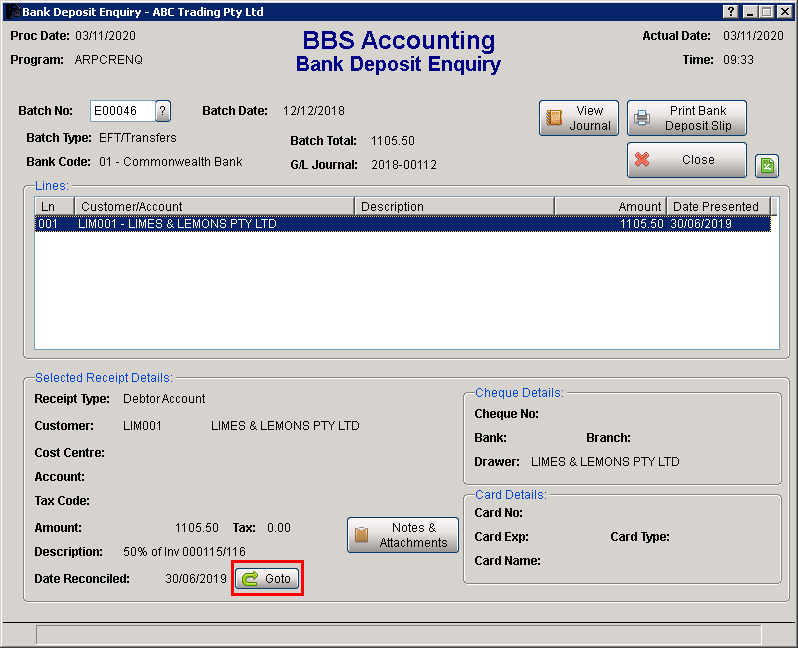Click the description text 50% of Inv 000115/116
The height and width of the screenshot is (648, 798).
tap(184, 552)
